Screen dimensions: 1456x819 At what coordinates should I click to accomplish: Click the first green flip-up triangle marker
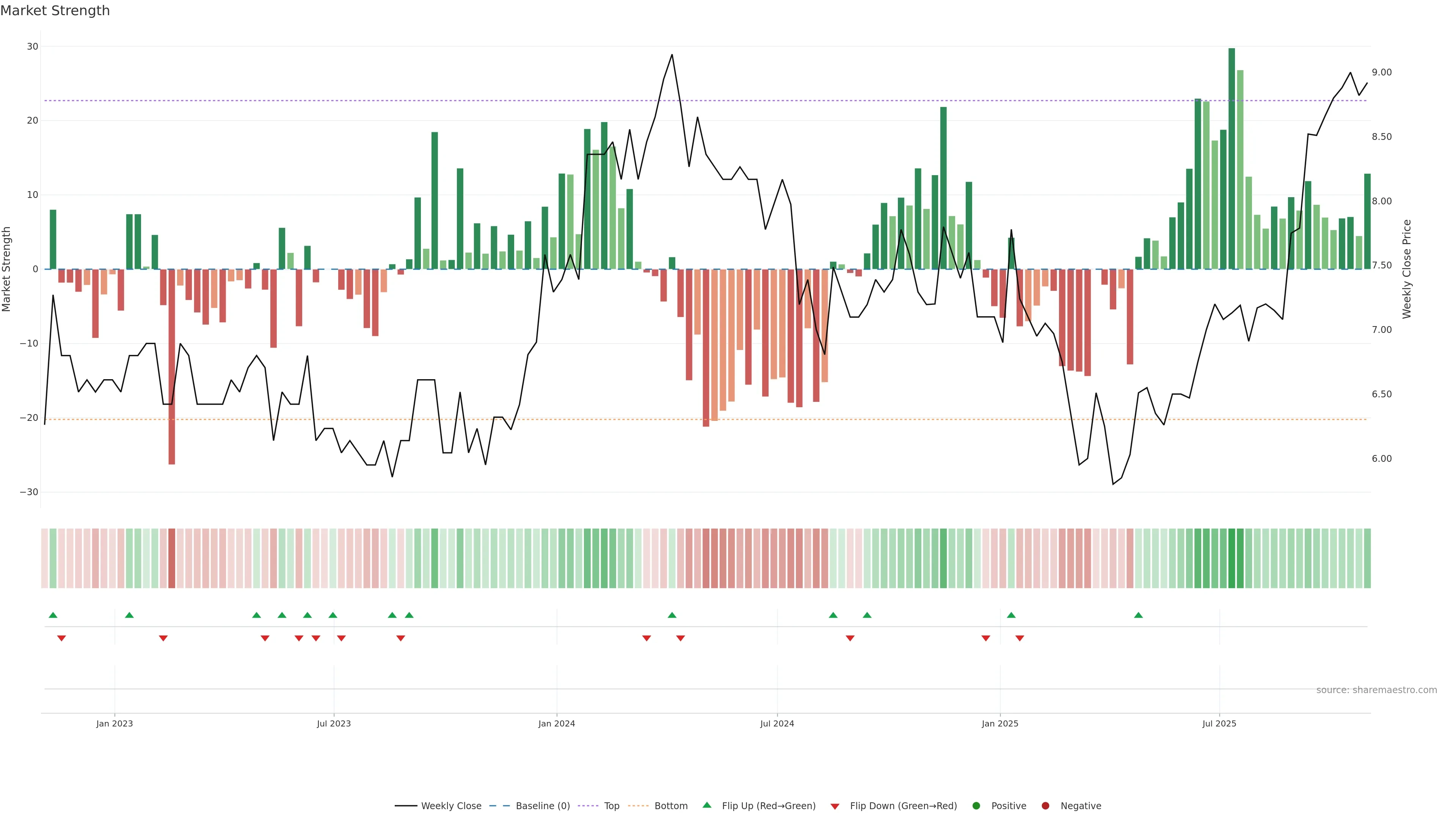tap(53, 615)
